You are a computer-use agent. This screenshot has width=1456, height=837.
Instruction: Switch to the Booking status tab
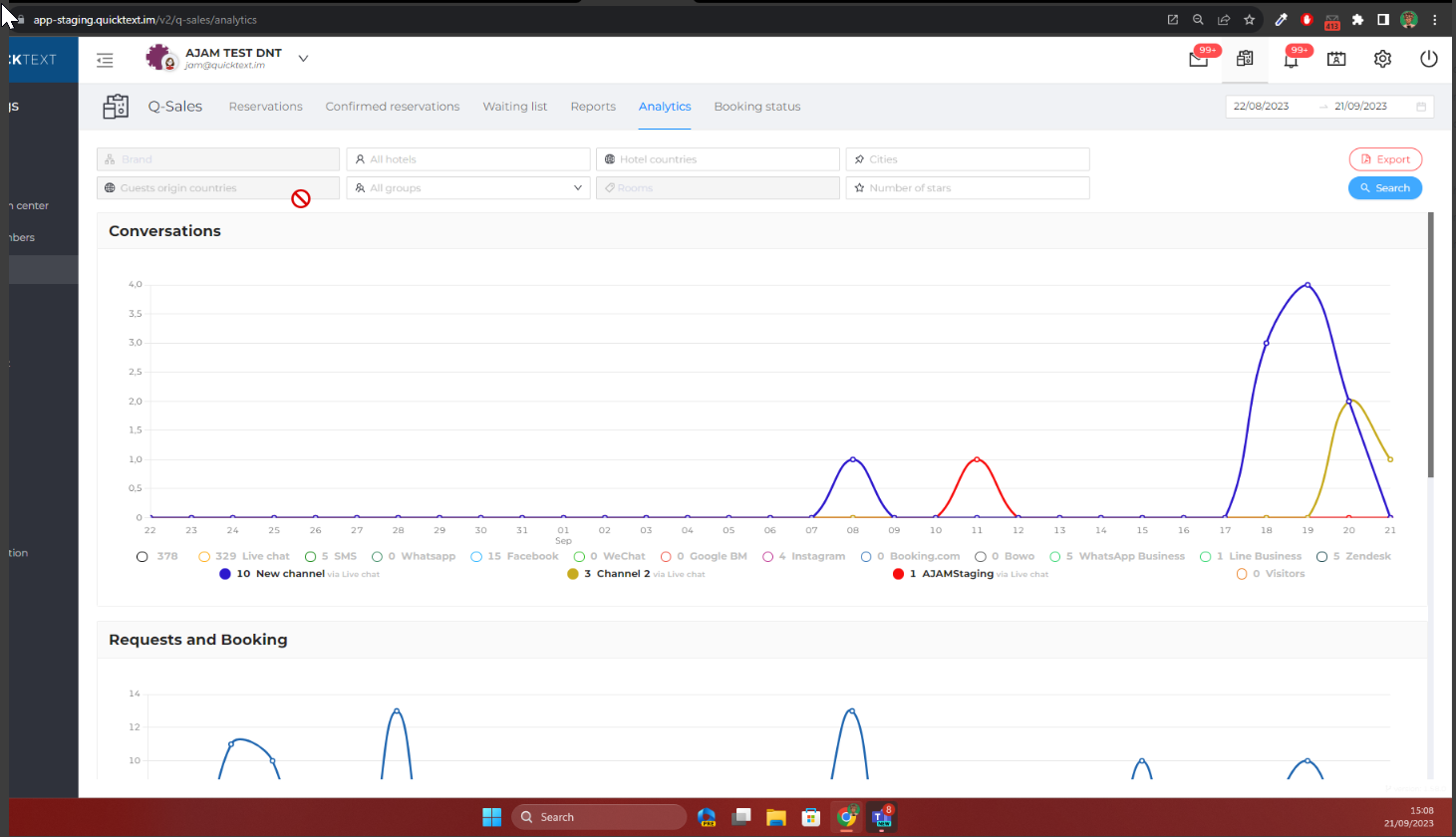pos(756,107)
